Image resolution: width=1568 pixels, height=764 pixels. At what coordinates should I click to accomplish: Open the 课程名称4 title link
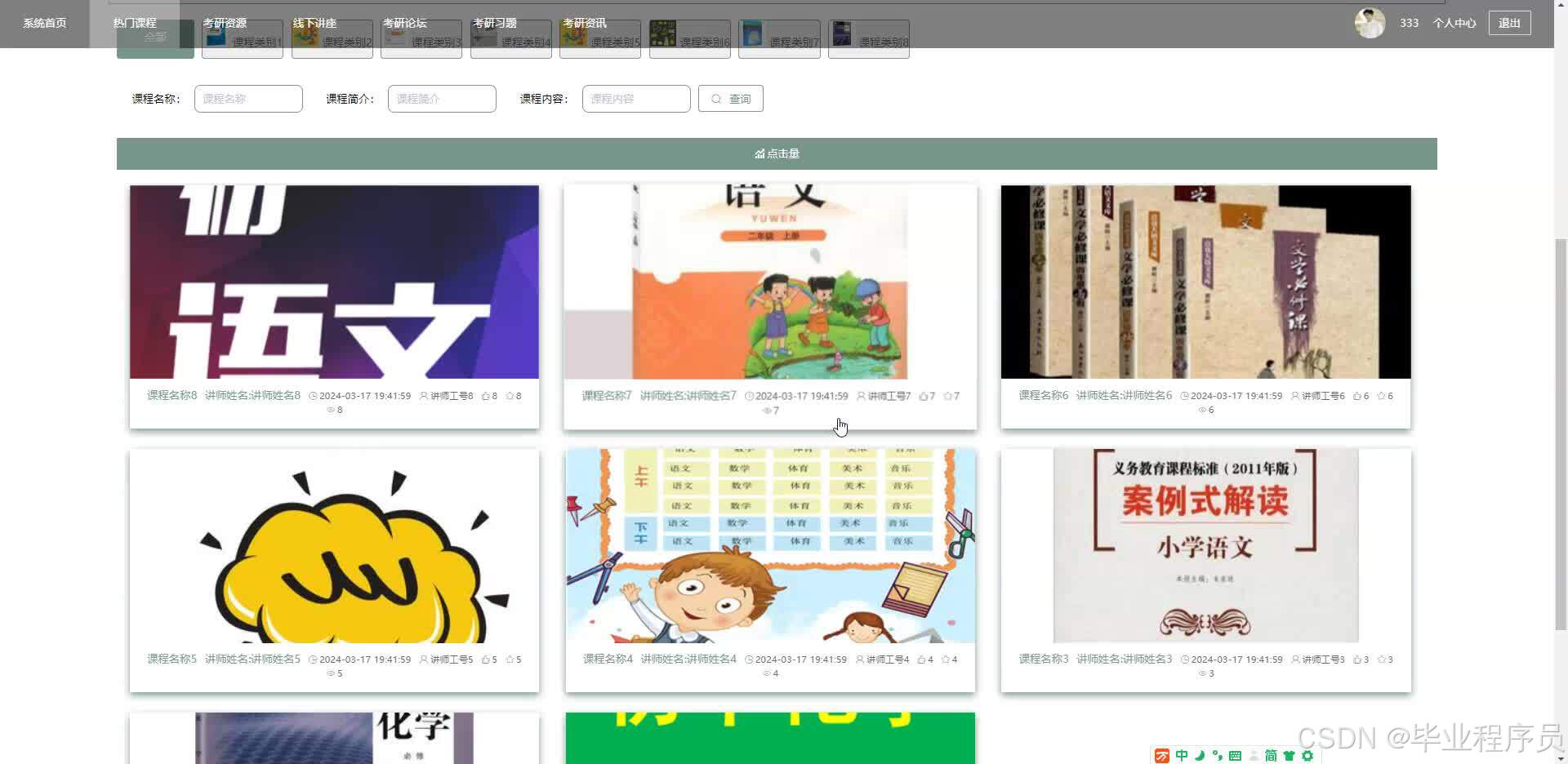[x=608, y=659]
